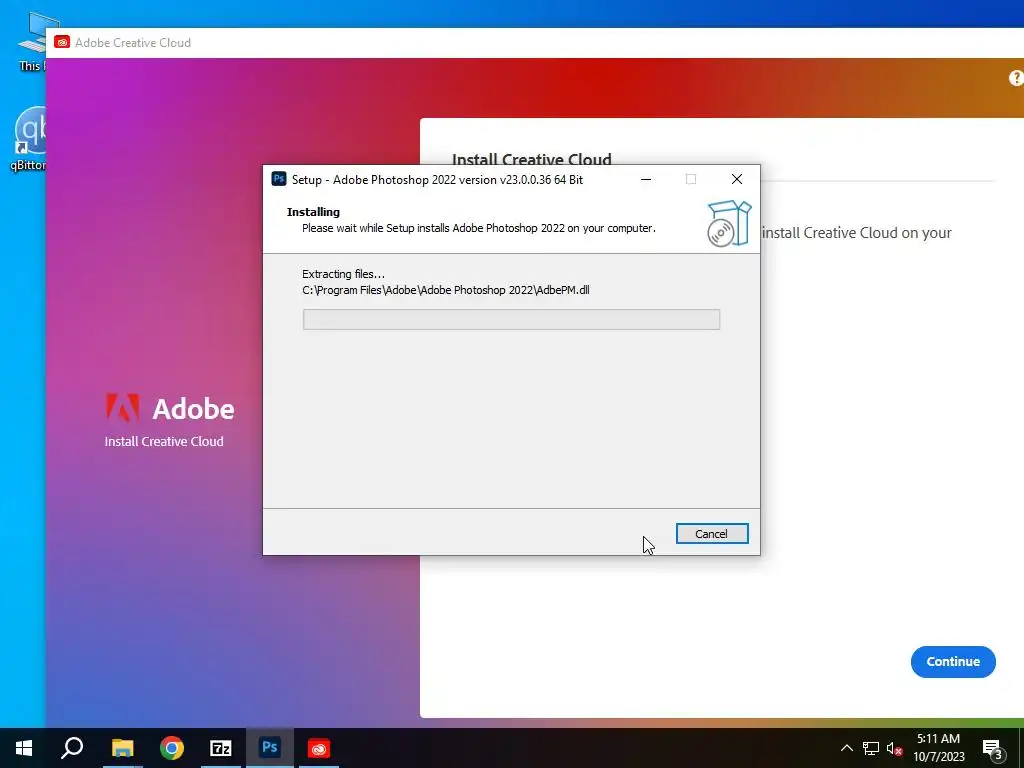1024x768 pixels.
Task: Minimize the Photoshop setup window
Action: pos(646,179)
